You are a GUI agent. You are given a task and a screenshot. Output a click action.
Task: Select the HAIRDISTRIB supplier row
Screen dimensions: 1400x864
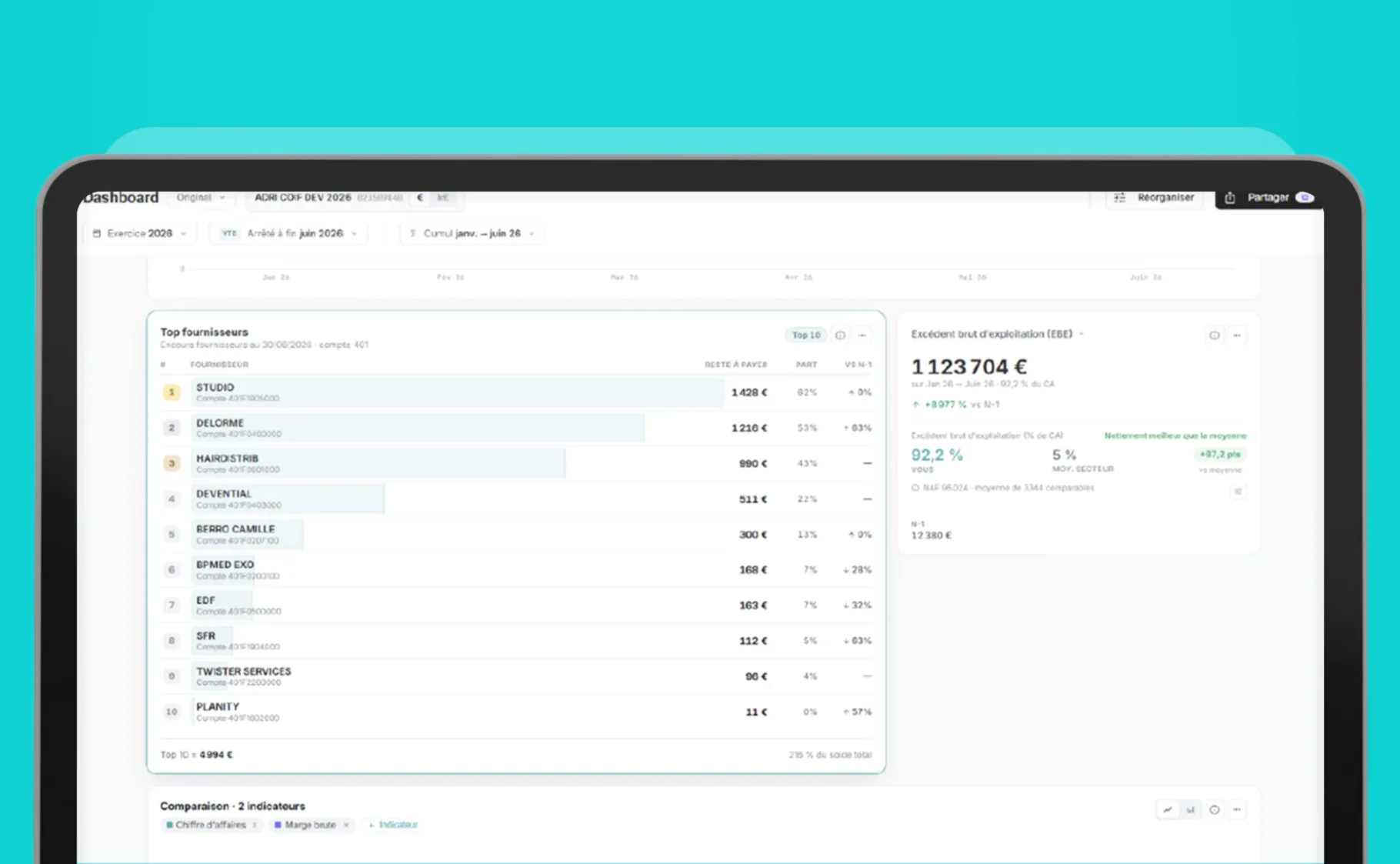click(x=516, y=463)
